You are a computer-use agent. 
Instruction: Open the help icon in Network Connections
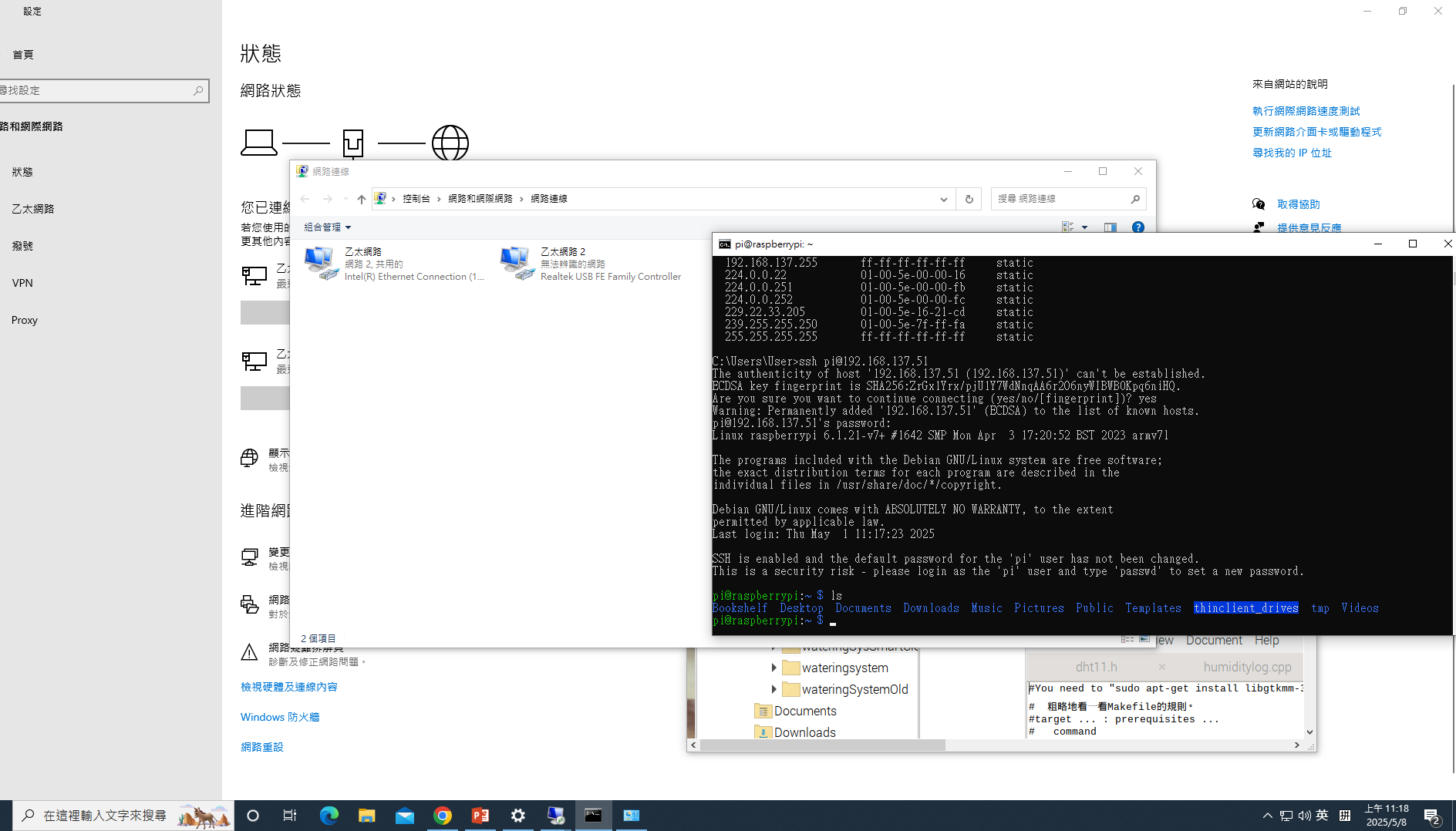pyautogui.click(x=1137, y=227)
